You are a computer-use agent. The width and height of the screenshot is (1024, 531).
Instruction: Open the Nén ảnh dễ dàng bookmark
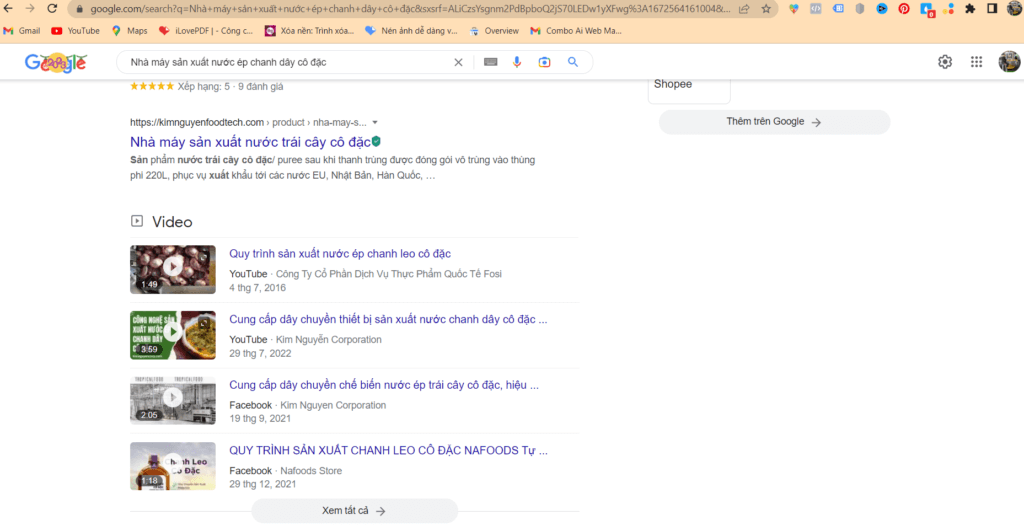click(x=411, y=31)
